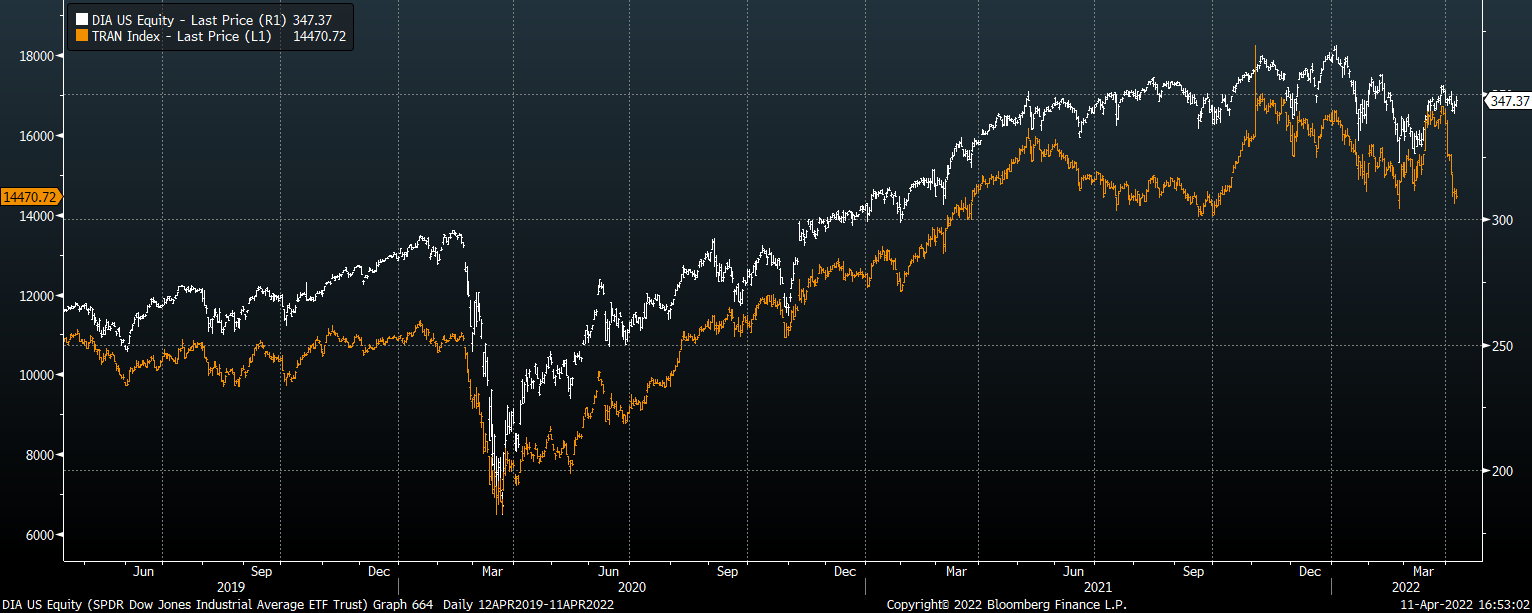The image size is (1532, 613).
Task: Click the 18000 left axis label
Action: (x=35, y=56)
